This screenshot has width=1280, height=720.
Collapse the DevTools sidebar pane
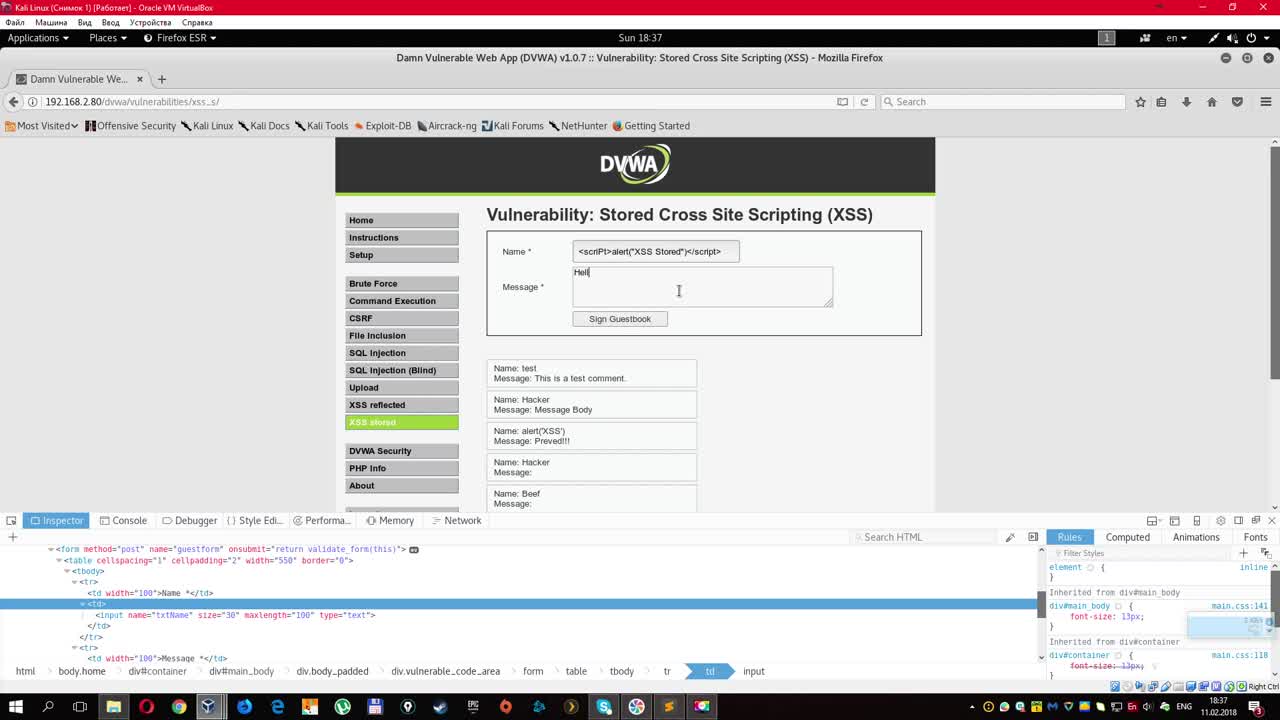pos(1033,537)
